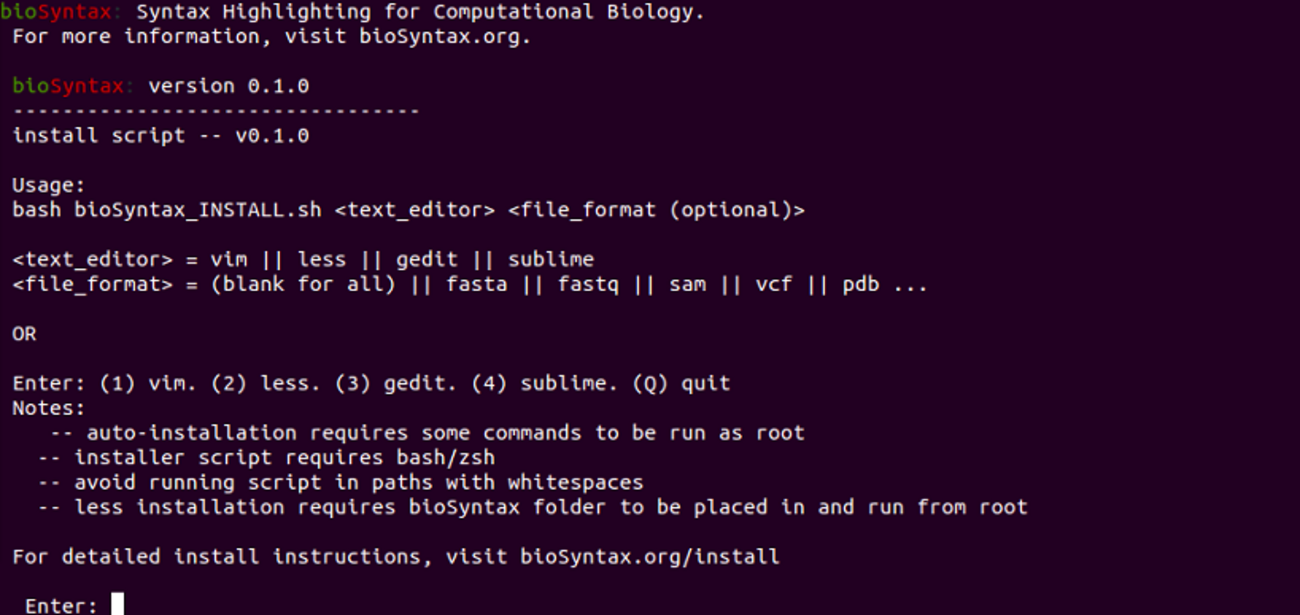Click the "Usage:" heading

pos(49,185)
